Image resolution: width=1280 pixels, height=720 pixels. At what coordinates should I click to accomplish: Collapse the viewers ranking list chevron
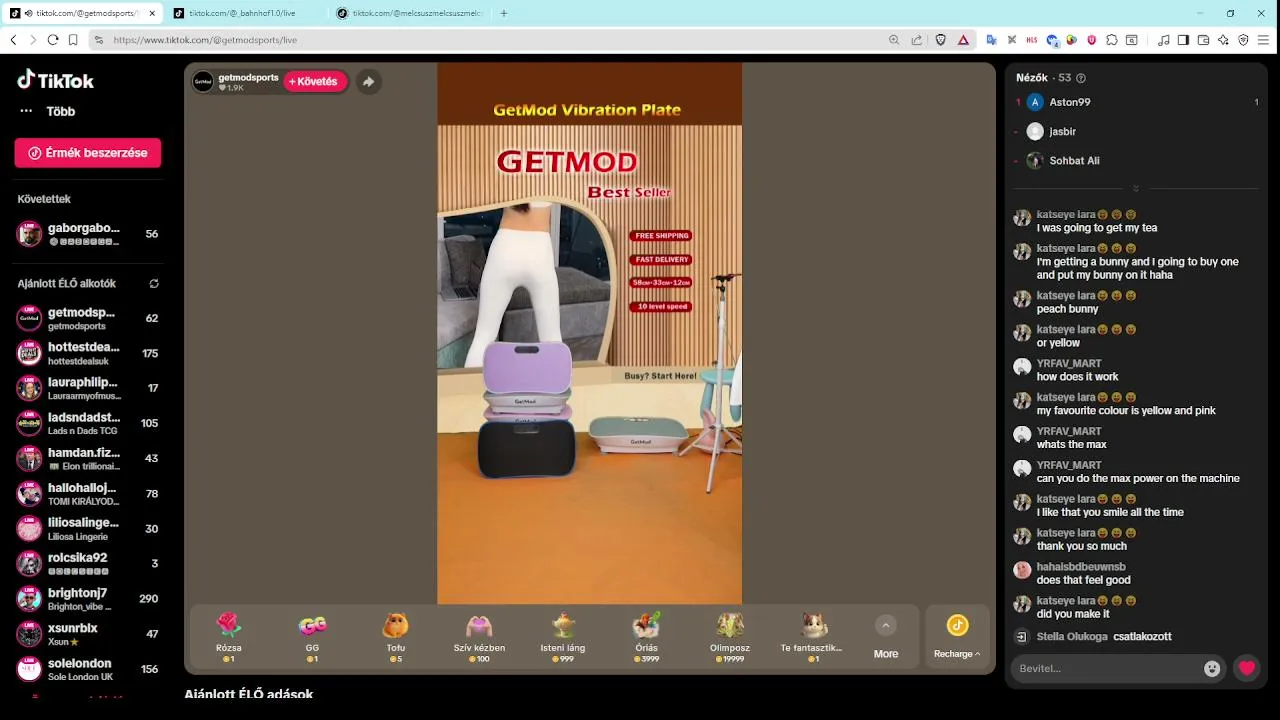1136,189
